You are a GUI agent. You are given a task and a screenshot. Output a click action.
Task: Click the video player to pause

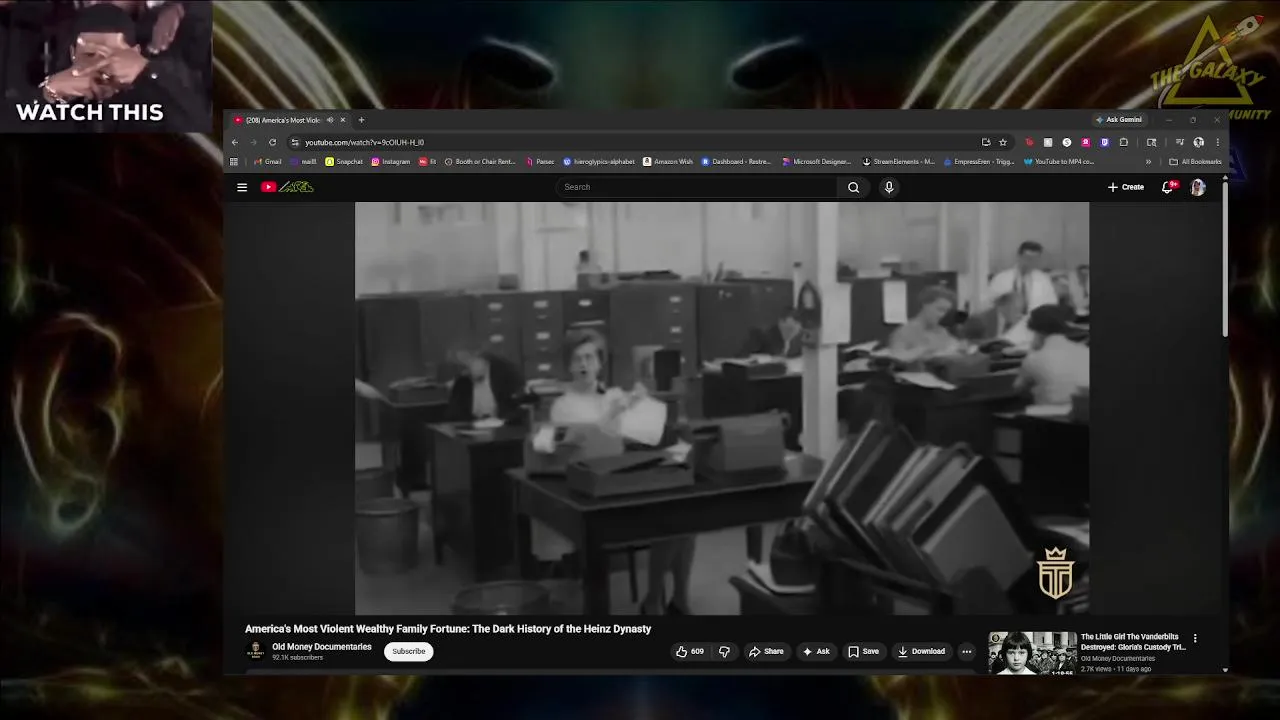(x=722, y=408)
